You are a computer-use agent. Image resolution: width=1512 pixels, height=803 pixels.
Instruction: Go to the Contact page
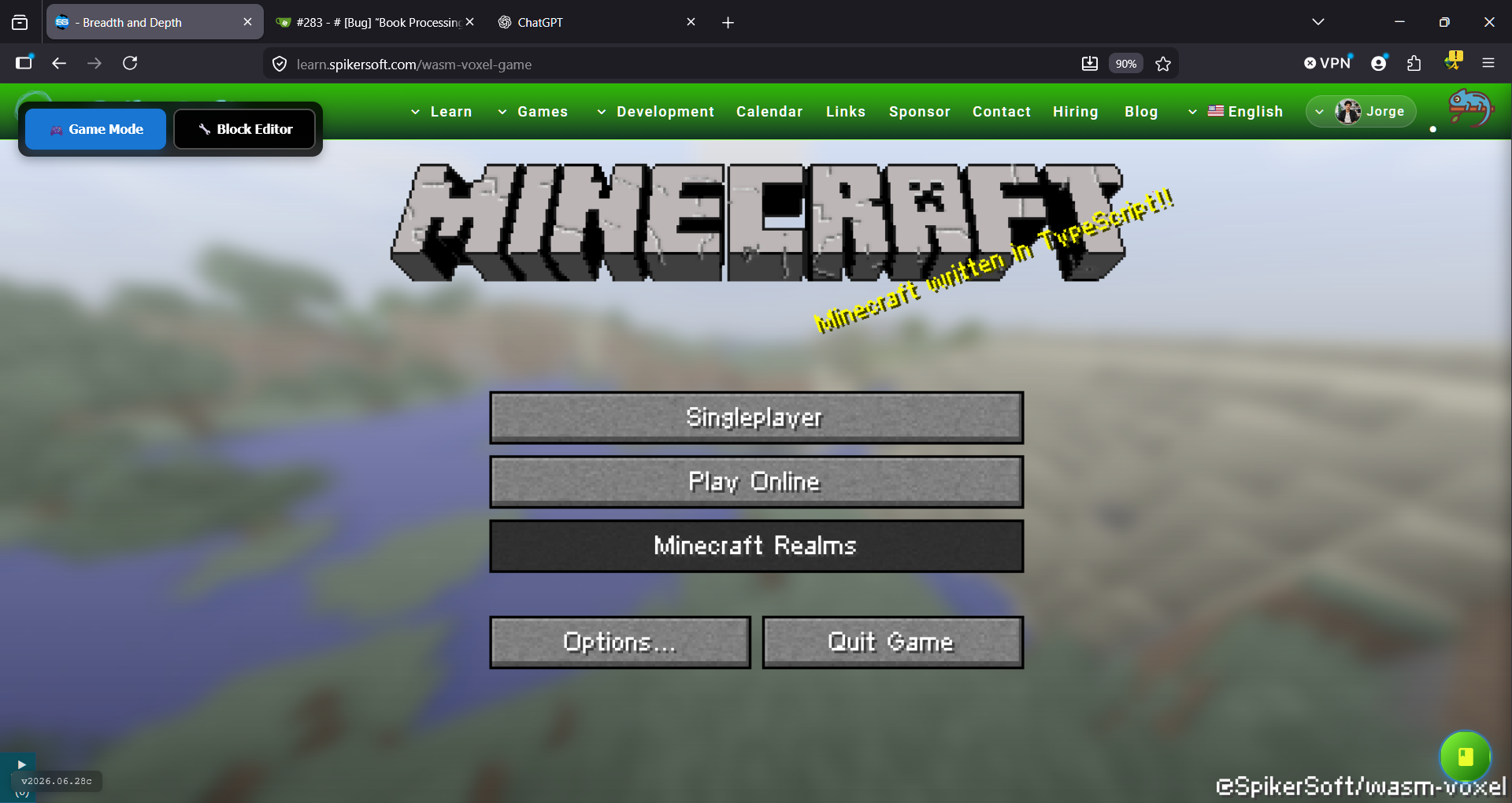(x=1002, y=112)
